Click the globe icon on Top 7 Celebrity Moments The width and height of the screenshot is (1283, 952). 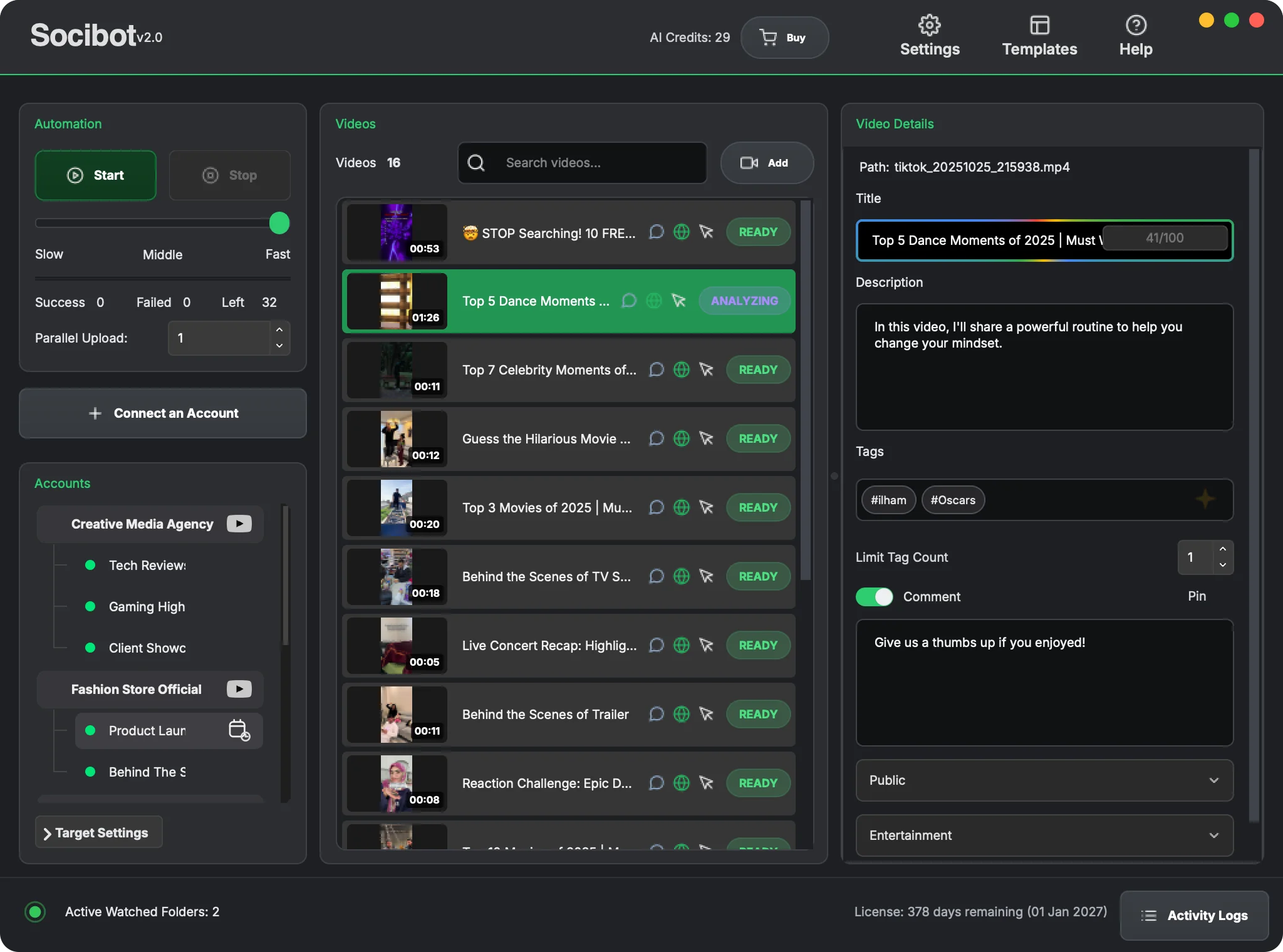[x=682, y=370]
